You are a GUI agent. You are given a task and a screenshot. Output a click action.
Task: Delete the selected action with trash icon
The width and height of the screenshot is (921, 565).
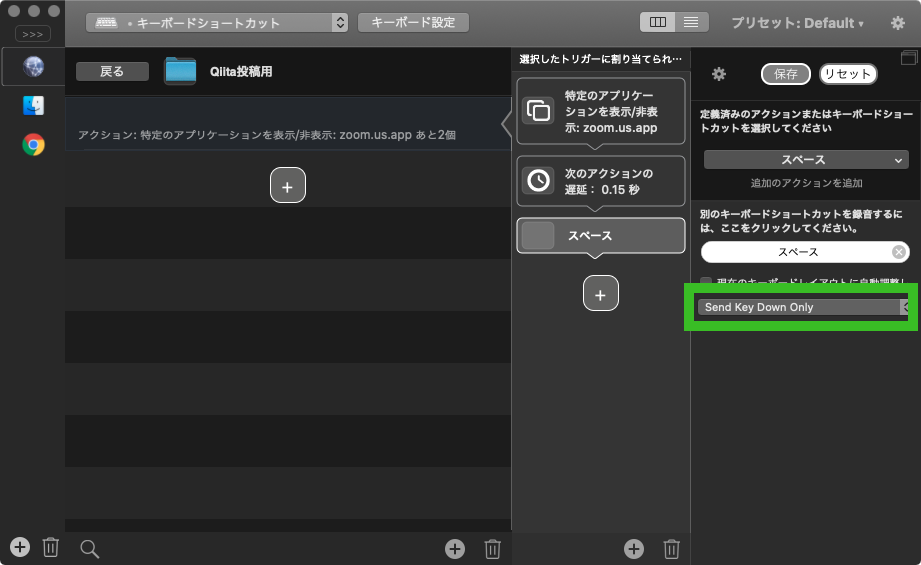[x=671, y=549]
